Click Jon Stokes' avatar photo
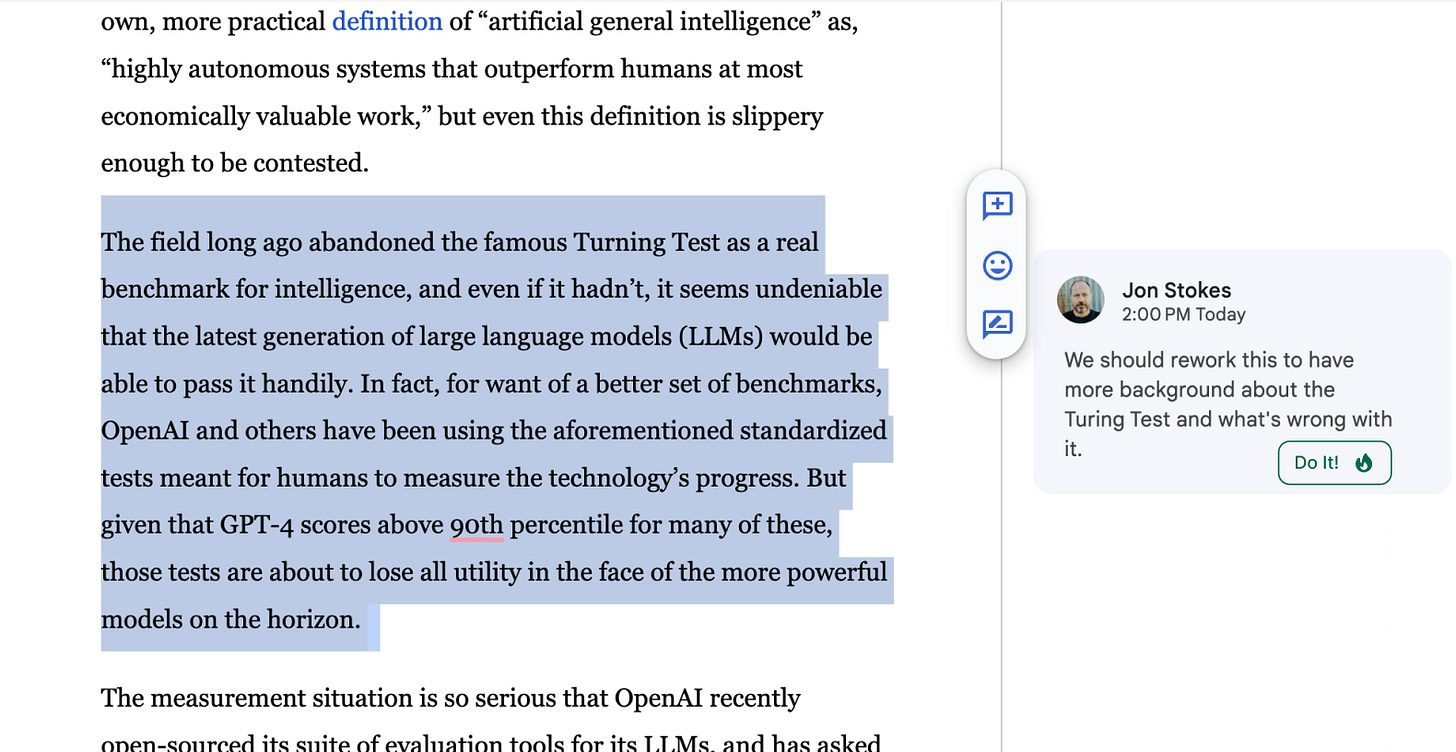This screenshot has width=1456, height=752. (x=1080, y=300)
